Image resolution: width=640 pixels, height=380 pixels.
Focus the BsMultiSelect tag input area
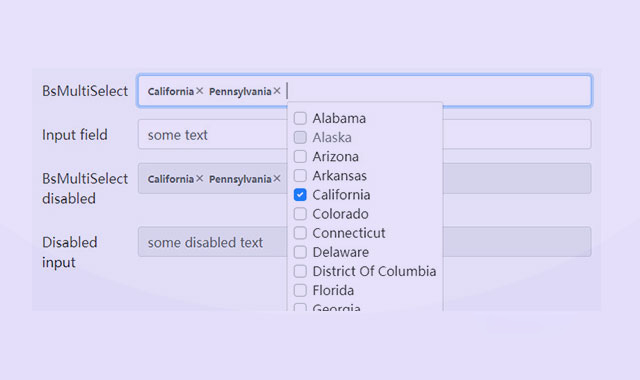tap(364, 91)
